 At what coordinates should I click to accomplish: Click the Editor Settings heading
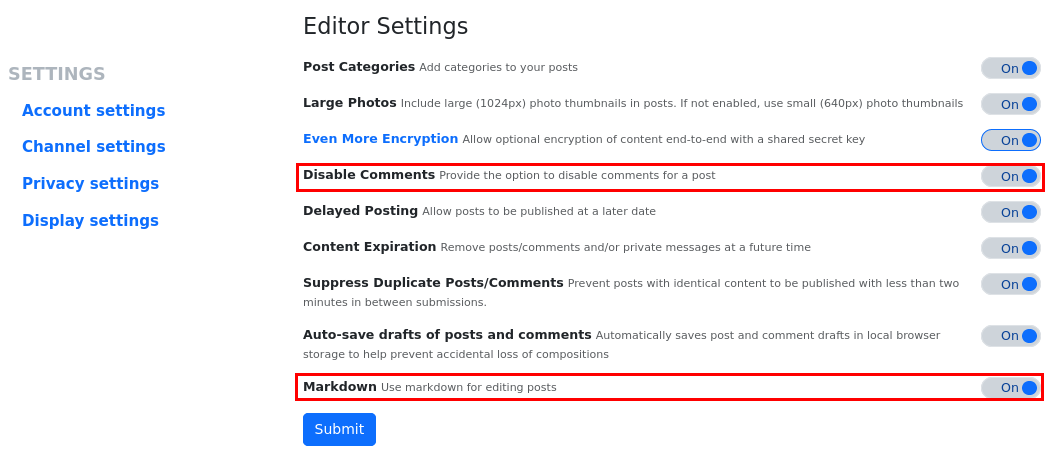[x=385, y=27]
